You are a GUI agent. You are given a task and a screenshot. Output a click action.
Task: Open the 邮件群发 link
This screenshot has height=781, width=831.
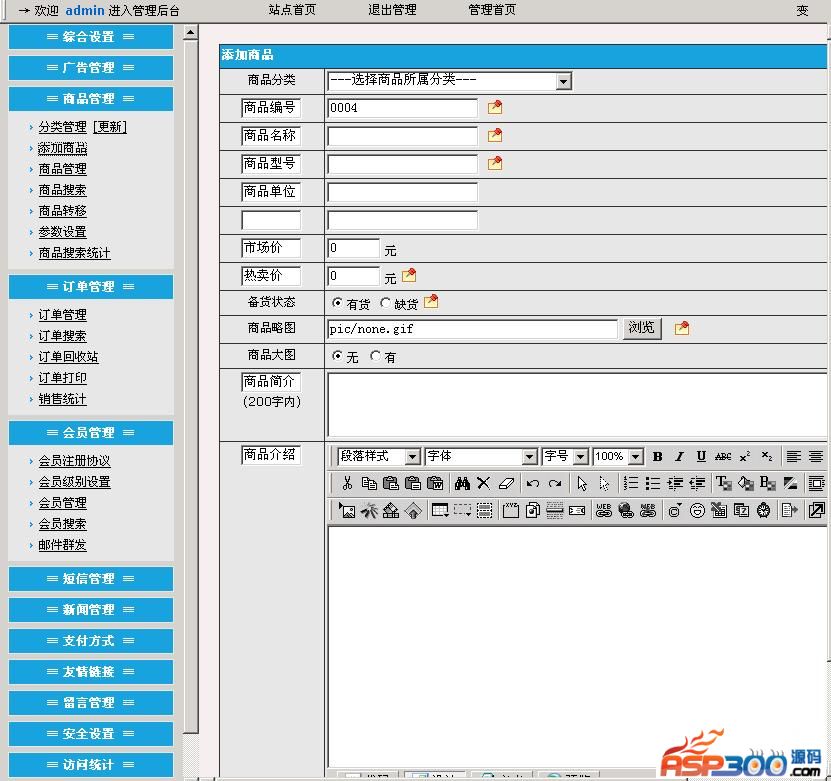63,545
